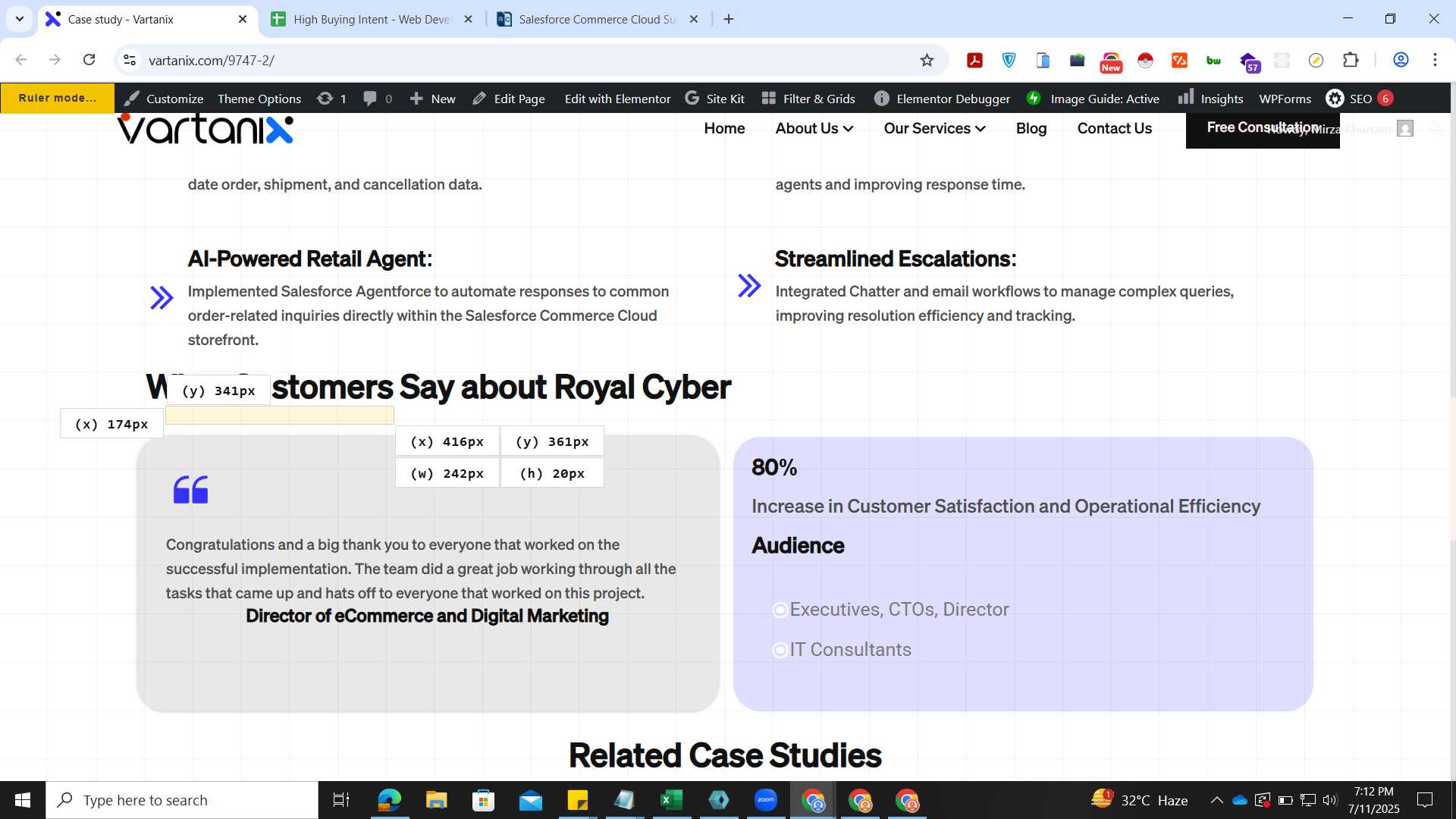Image resolution: width=1456 pixels, height=819 pixels.
Task: Show hidden system tray icons
Action: pyautogui.click(x=1216, y=800)
